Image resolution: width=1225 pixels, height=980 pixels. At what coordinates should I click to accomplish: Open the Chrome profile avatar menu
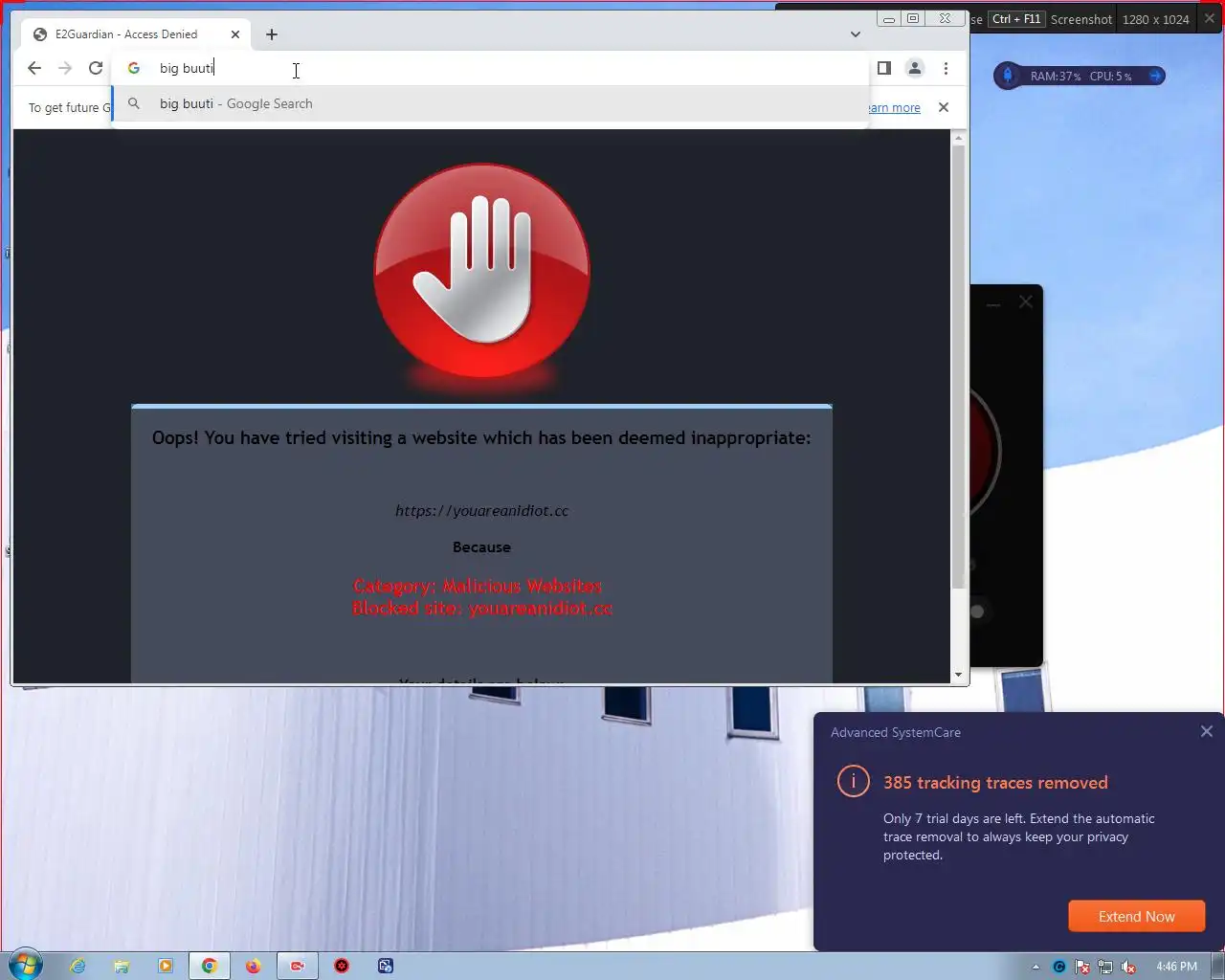tap(915, 68)
